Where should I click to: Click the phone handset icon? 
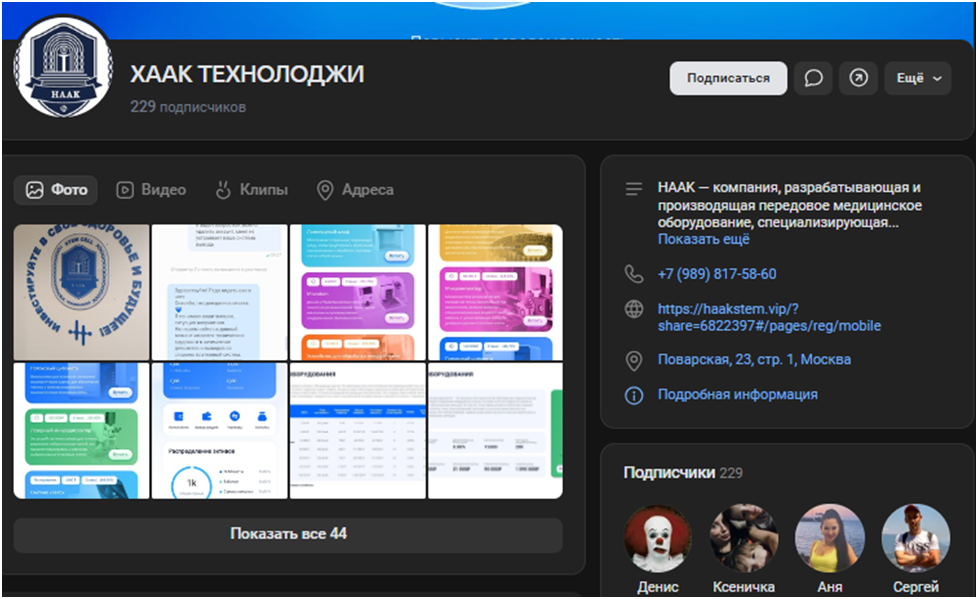click(x=634, y=274)
